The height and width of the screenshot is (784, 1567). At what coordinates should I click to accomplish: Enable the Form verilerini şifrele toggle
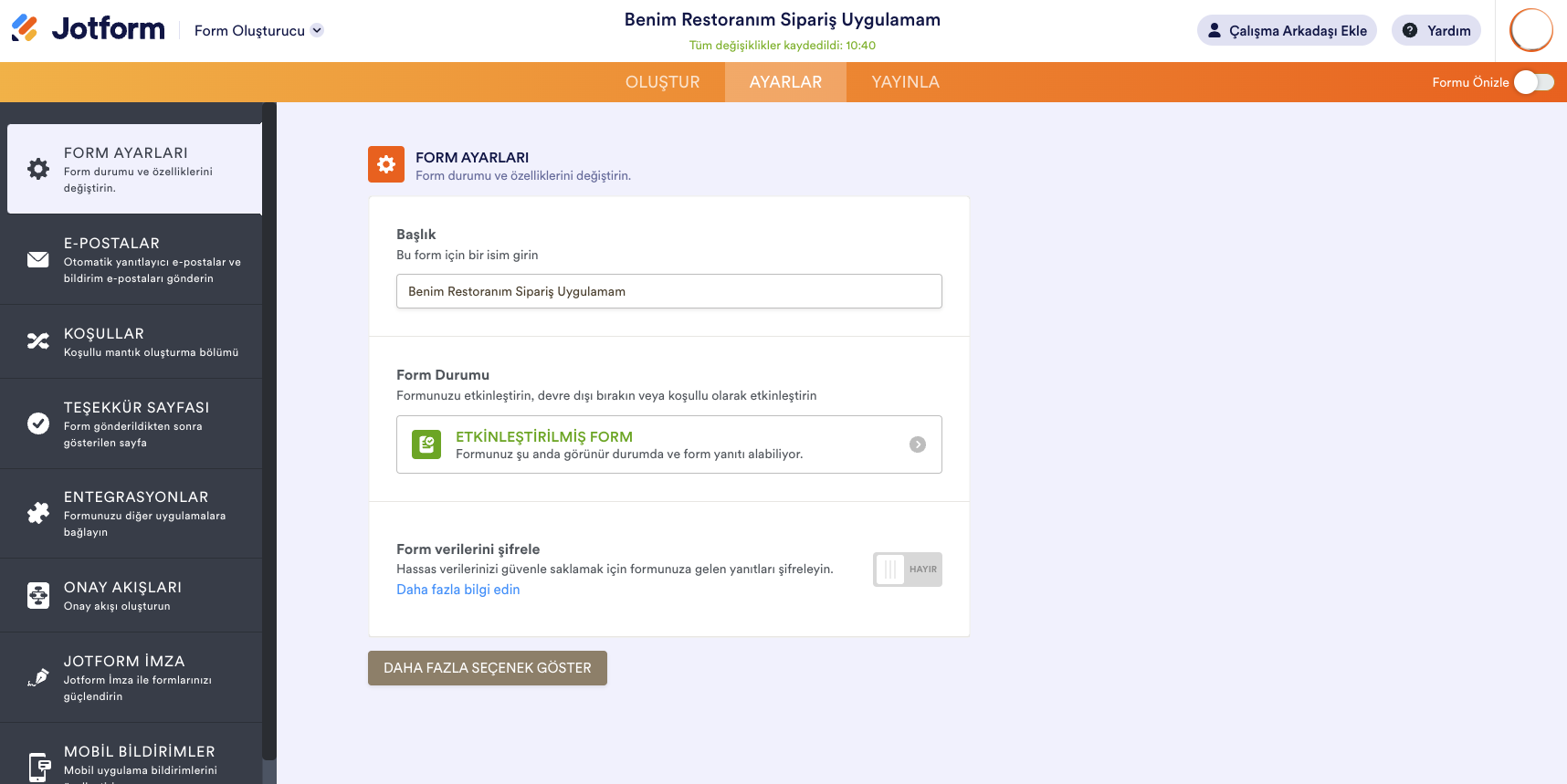(907, 570)
